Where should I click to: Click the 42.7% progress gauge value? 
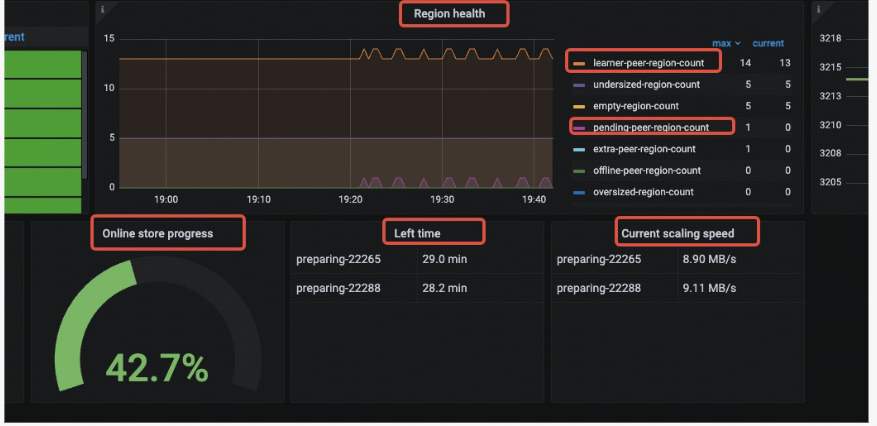157,368
